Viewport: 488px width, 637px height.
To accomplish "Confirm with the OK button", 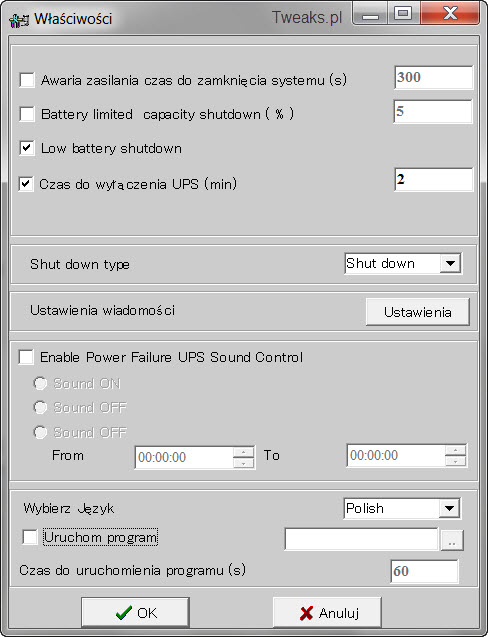I will pos(135,612).
